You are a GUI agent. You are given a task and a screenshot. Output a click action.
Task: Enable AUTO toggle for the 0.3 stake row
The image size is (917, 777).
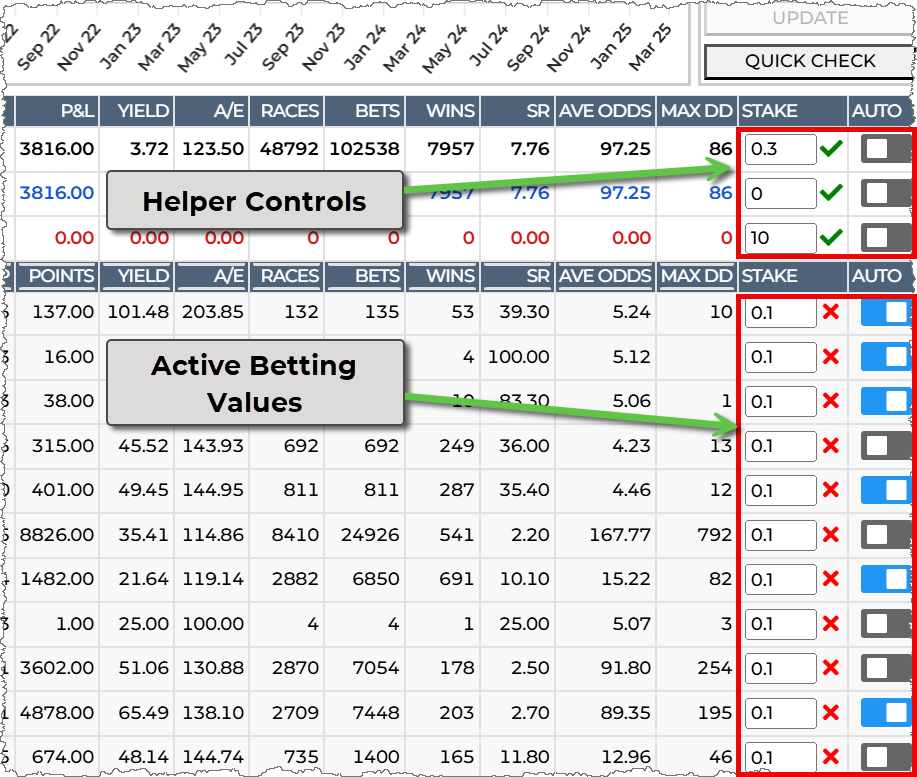pos(885,149)
